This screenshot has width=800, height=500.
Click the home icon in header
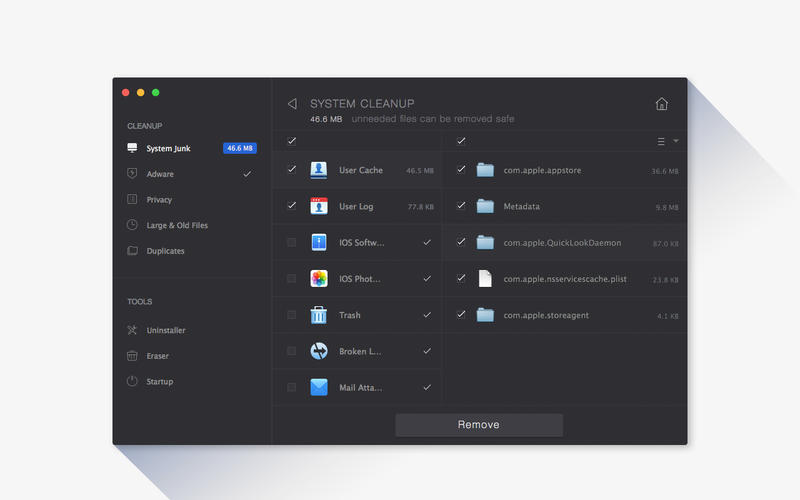661,104
